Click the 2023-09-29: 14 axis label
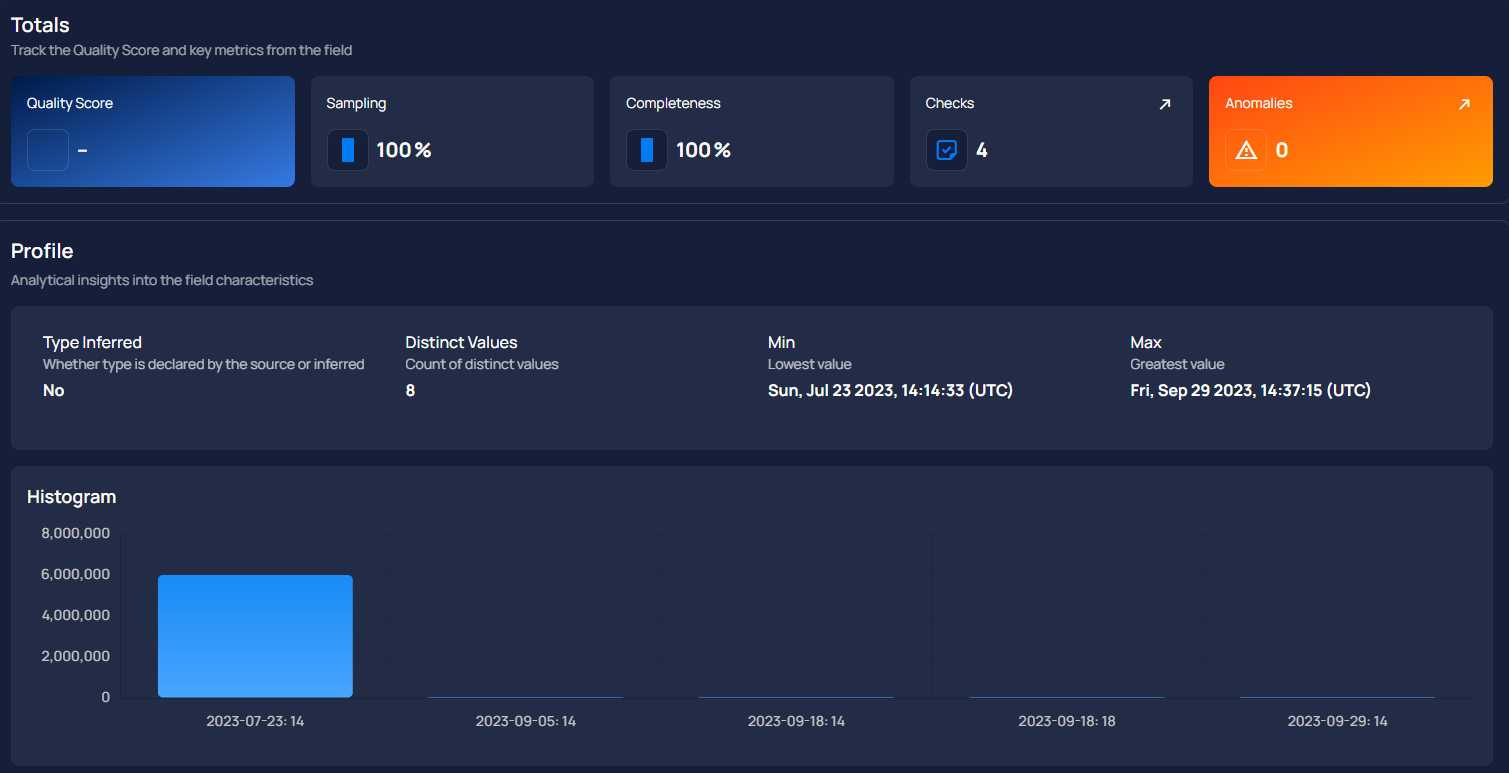This screenshot has height=773, width=1509. click(x=1337, y=721)
